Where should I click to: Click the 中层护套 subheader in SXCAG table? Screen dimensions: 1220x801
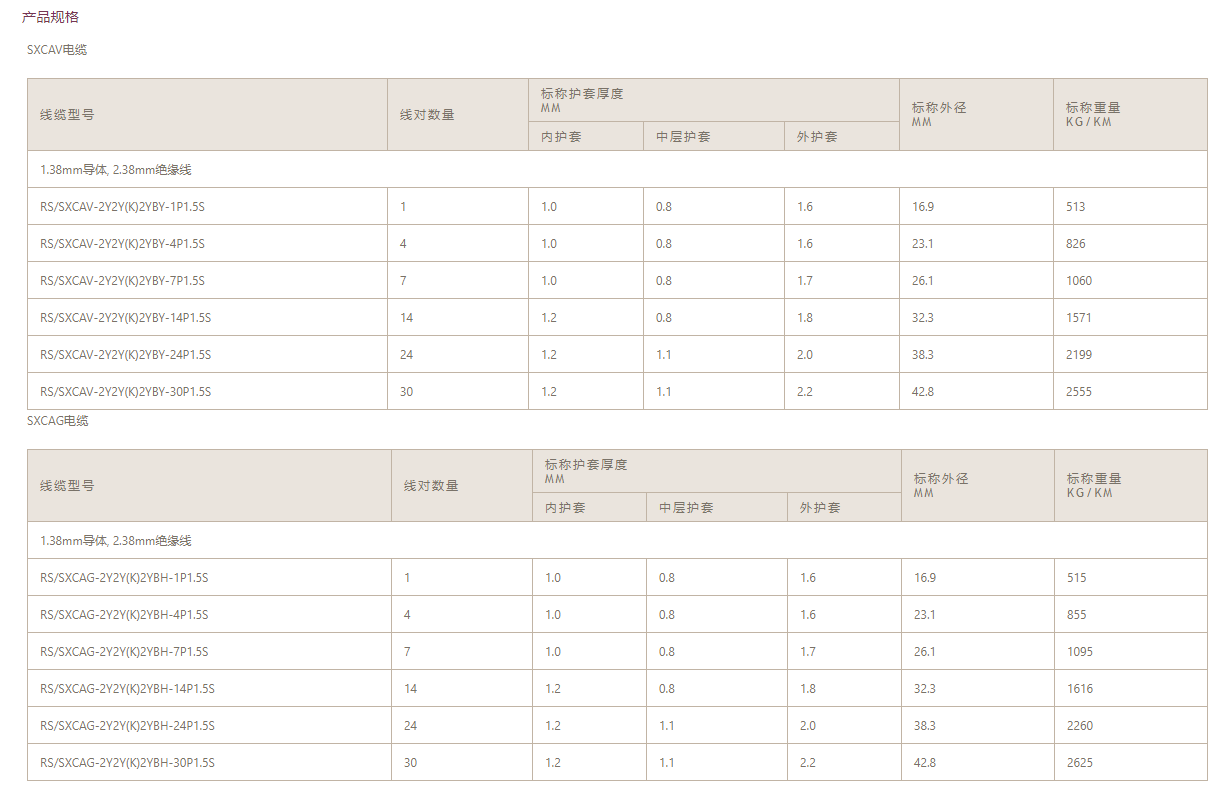coord(686,508)
